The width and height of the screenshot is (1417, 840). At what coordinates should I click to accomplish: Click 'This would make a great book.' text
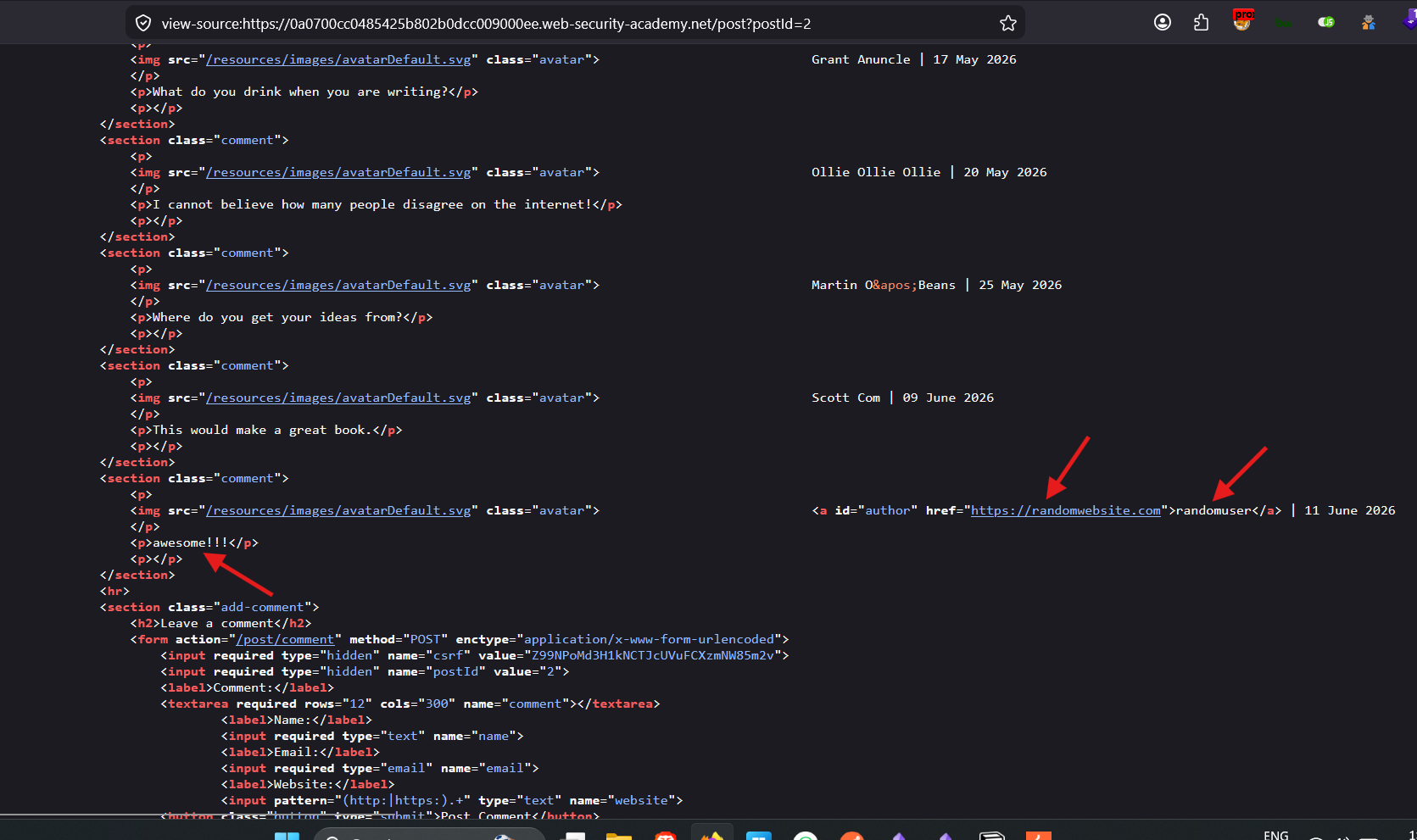[262, 430]
